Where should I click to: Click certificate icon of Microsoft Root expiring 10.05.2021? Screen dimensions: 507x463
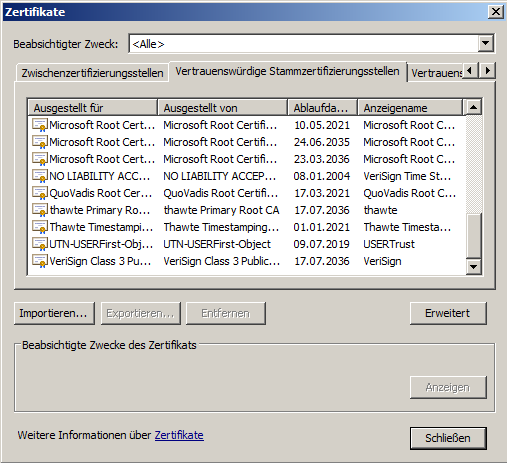[x=39, y=125]
